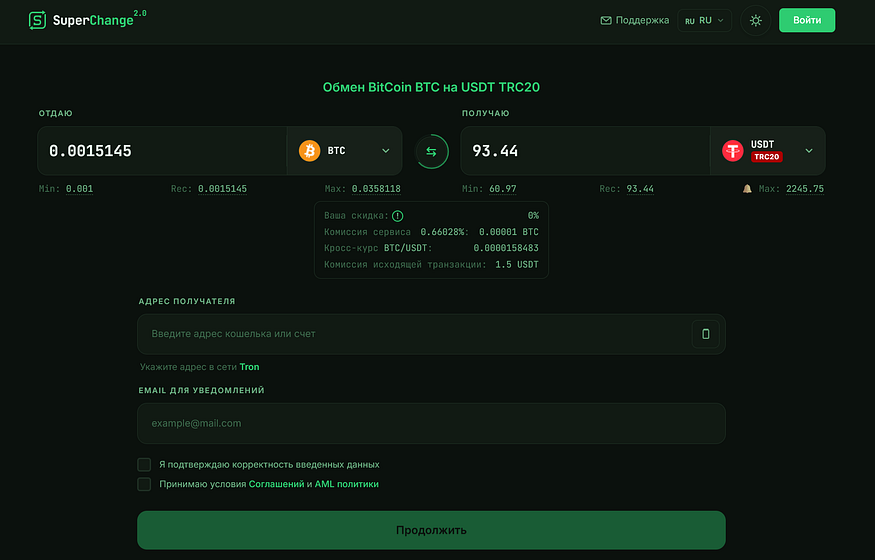Toggle light theme with sun icon
Screen dimensions: 875x560
click(756, 21)
